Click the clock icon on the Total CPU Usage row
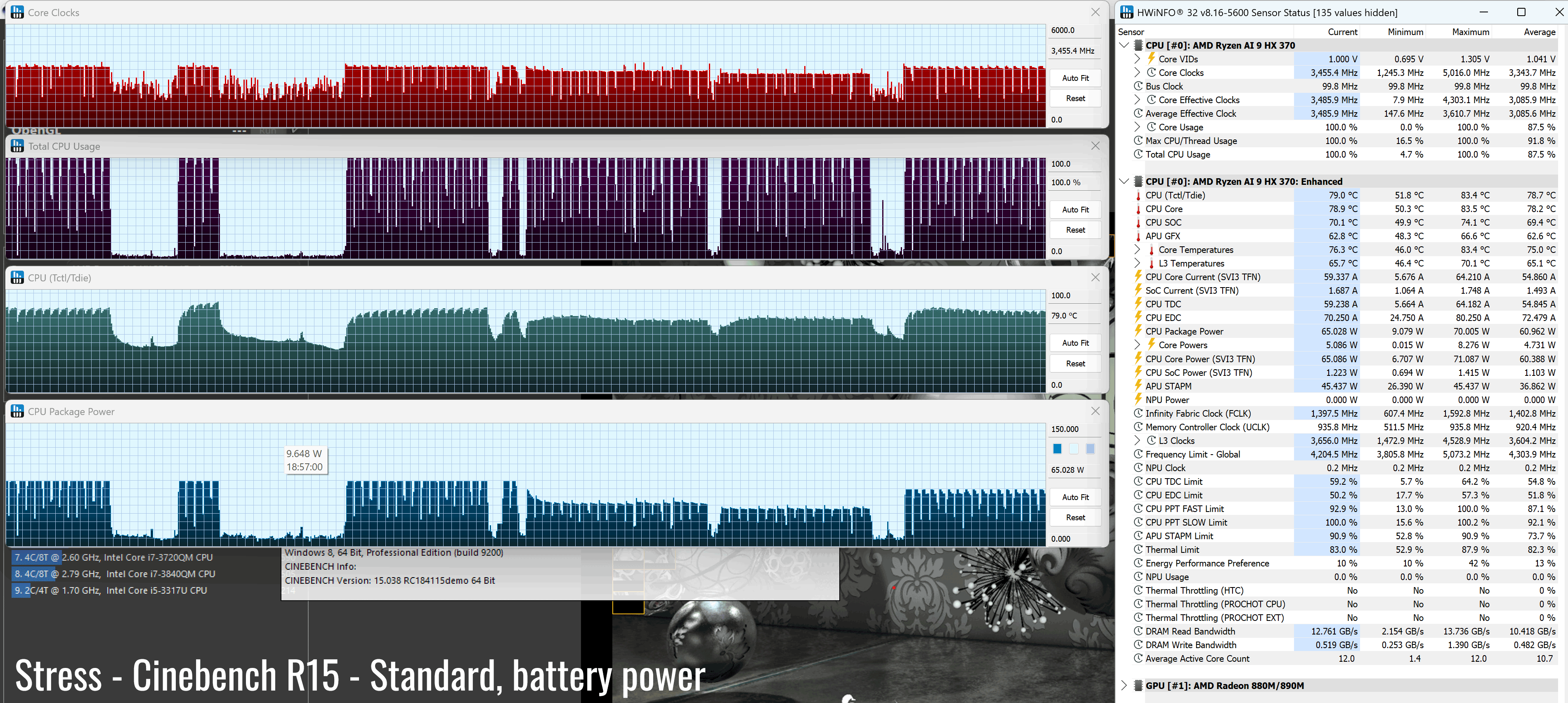 tap(1138, 154)
